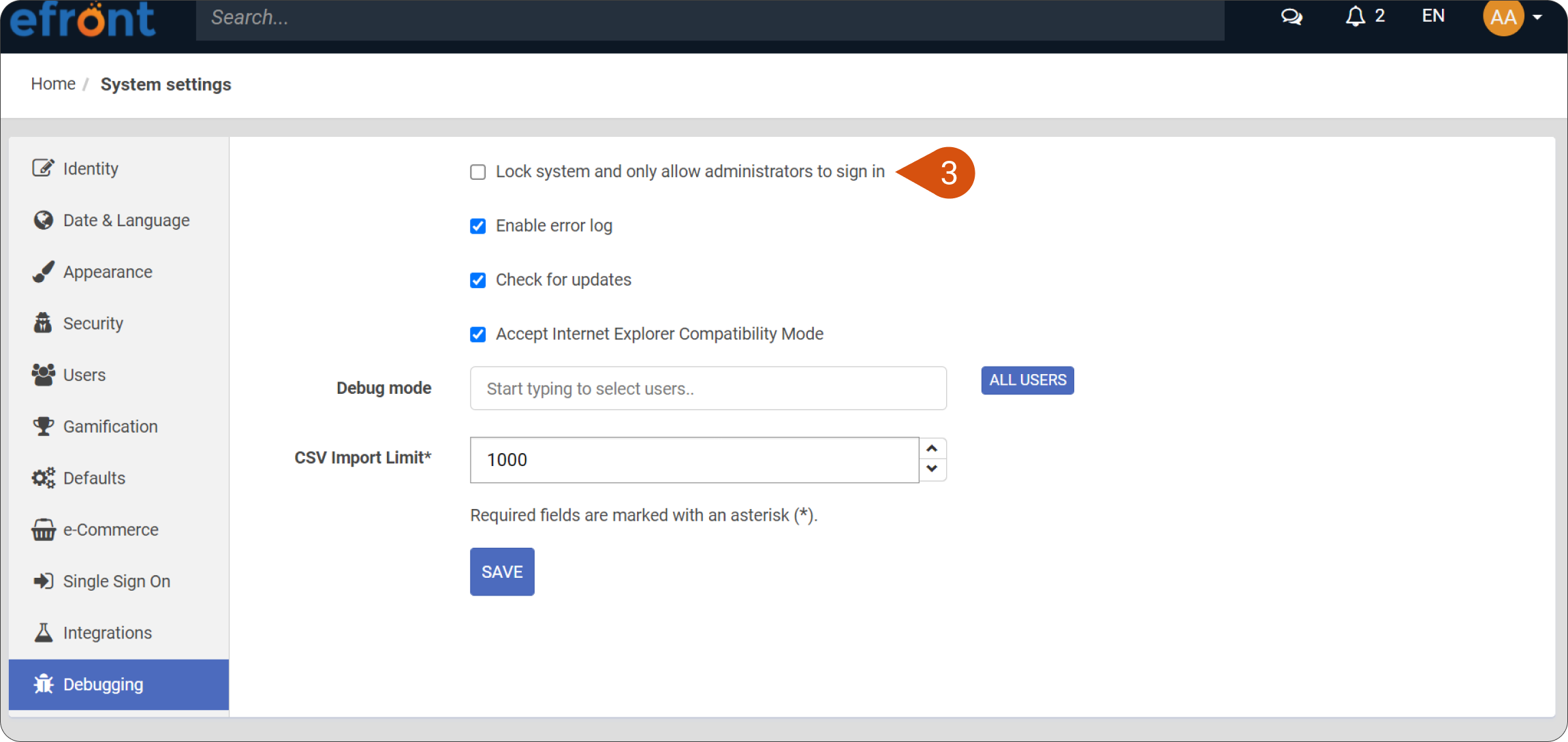Viewport: 1568px width, 742px height.
Task: Click the 'Enable error log' label text
Action: [554, 226]
